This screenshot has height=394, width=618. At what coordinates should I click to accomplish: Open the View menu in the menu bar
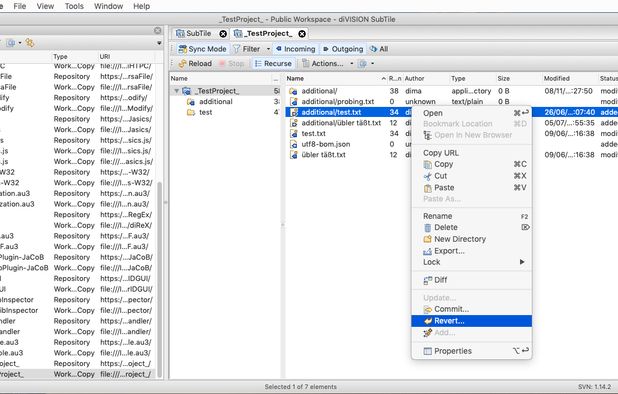tap(45, 6)
